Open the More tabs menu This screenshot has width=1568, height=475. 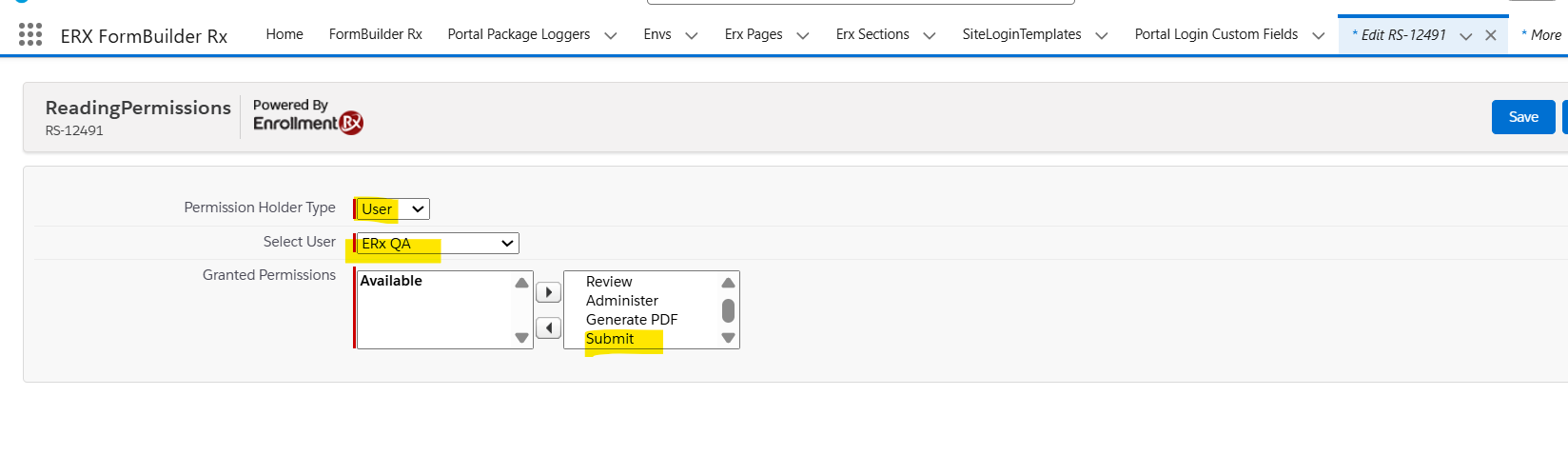tap(1541, 35)
